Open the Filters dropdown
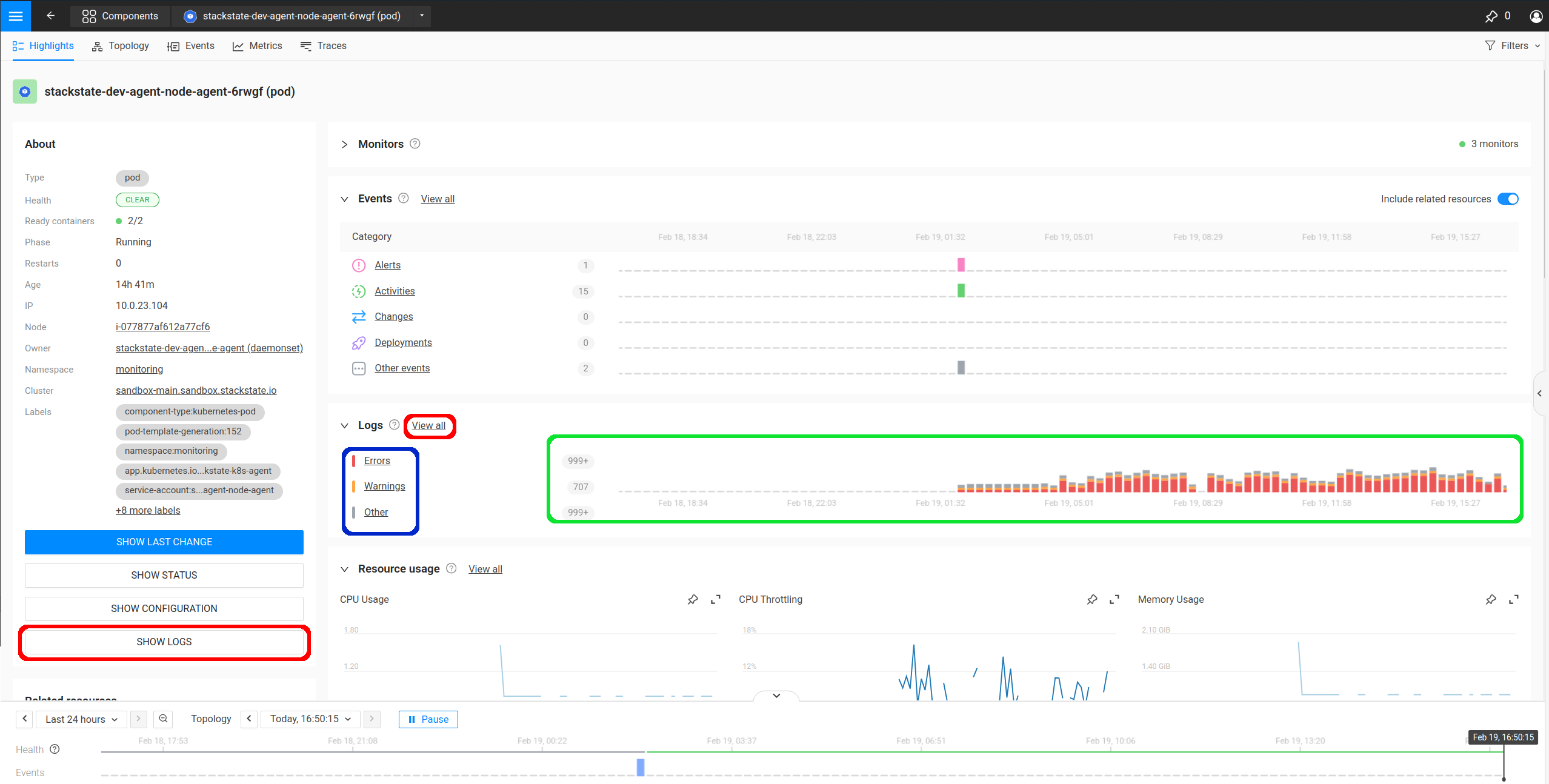This screenshot has width=1549, height=784. 1513,45
